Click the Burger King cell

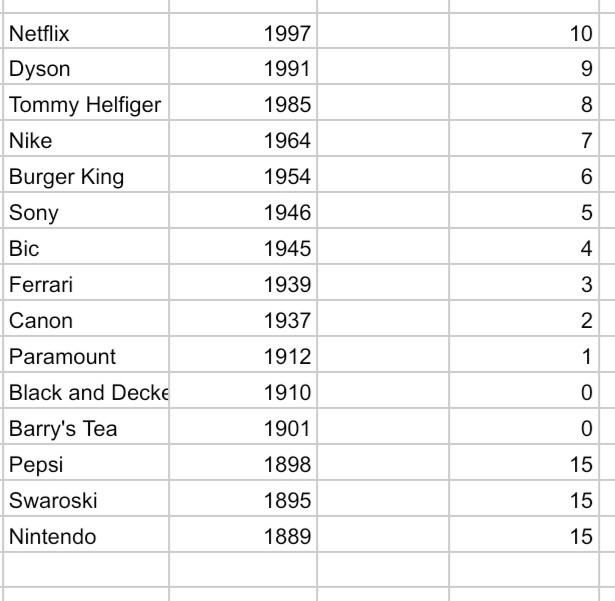click(x=86, y=174)
